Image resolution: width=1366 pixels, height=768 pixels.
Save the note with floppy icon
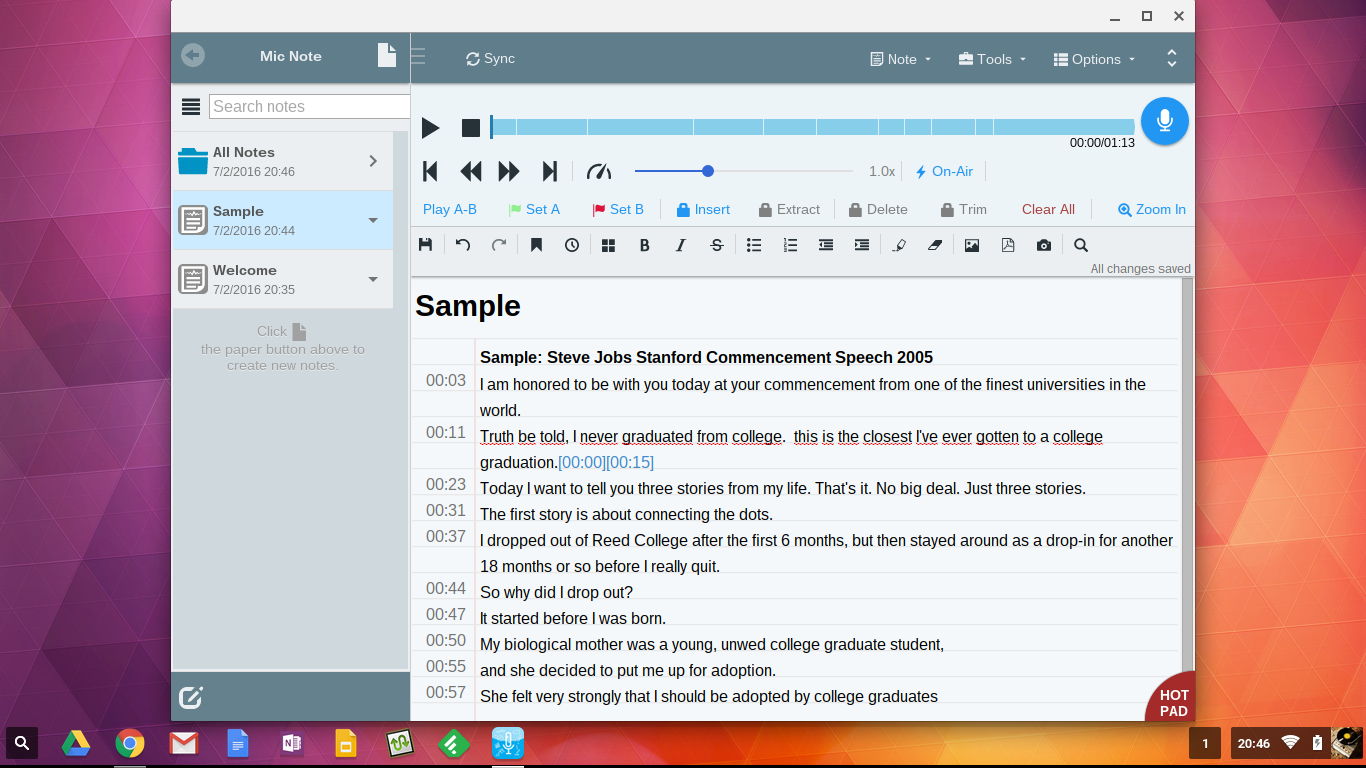425,245
